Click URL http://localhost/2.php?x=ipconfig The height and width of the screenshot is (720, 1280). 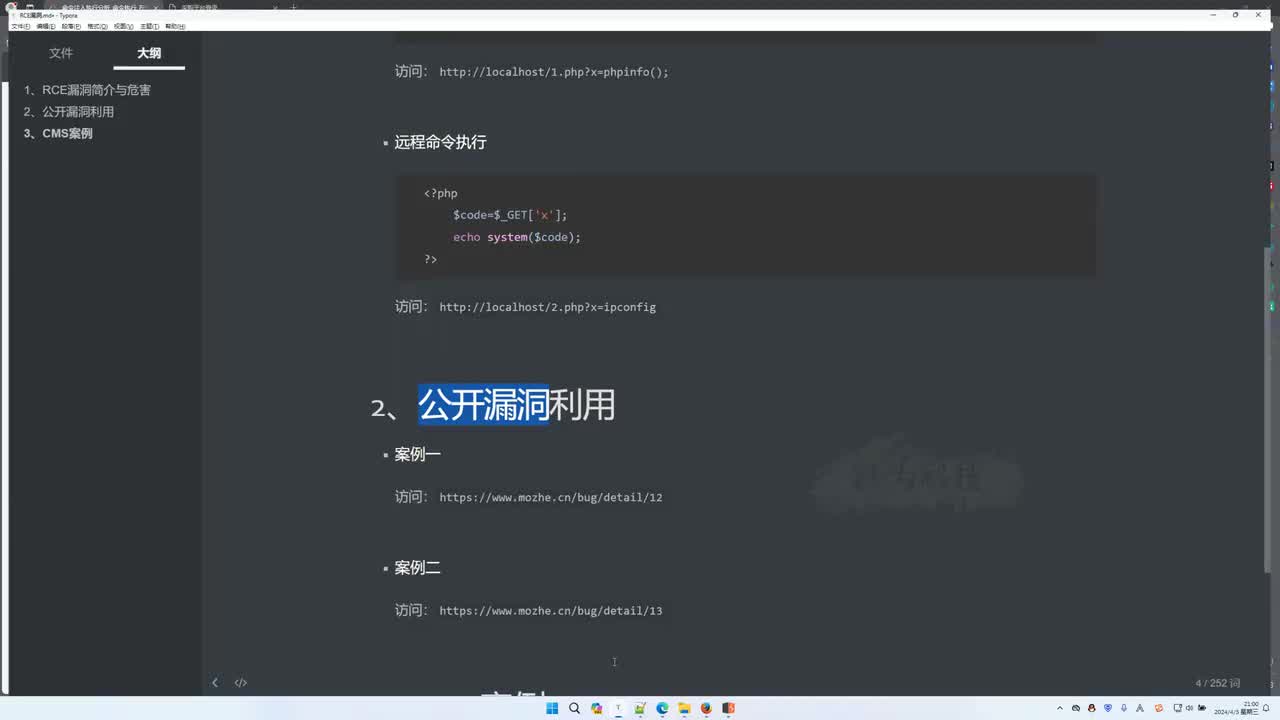point(547,307)
